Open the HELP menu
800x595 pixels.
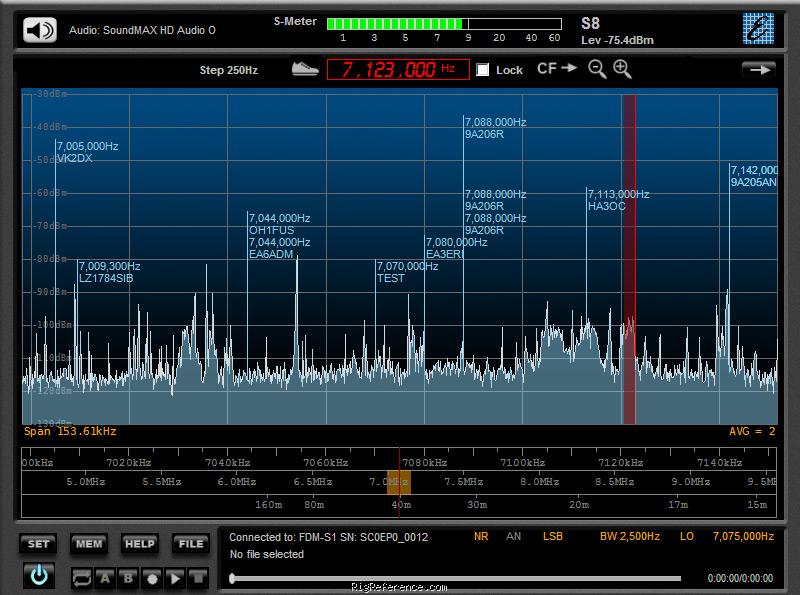coord(140,544)
